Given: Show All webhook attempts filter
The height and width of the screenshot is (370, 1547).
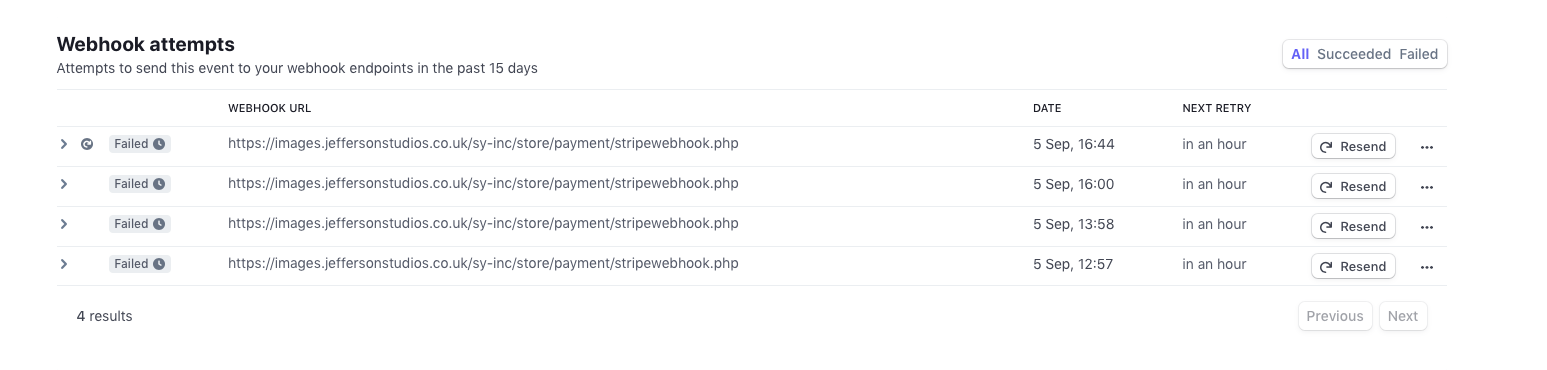Looking at the screenshot, I should point(1300,54).
